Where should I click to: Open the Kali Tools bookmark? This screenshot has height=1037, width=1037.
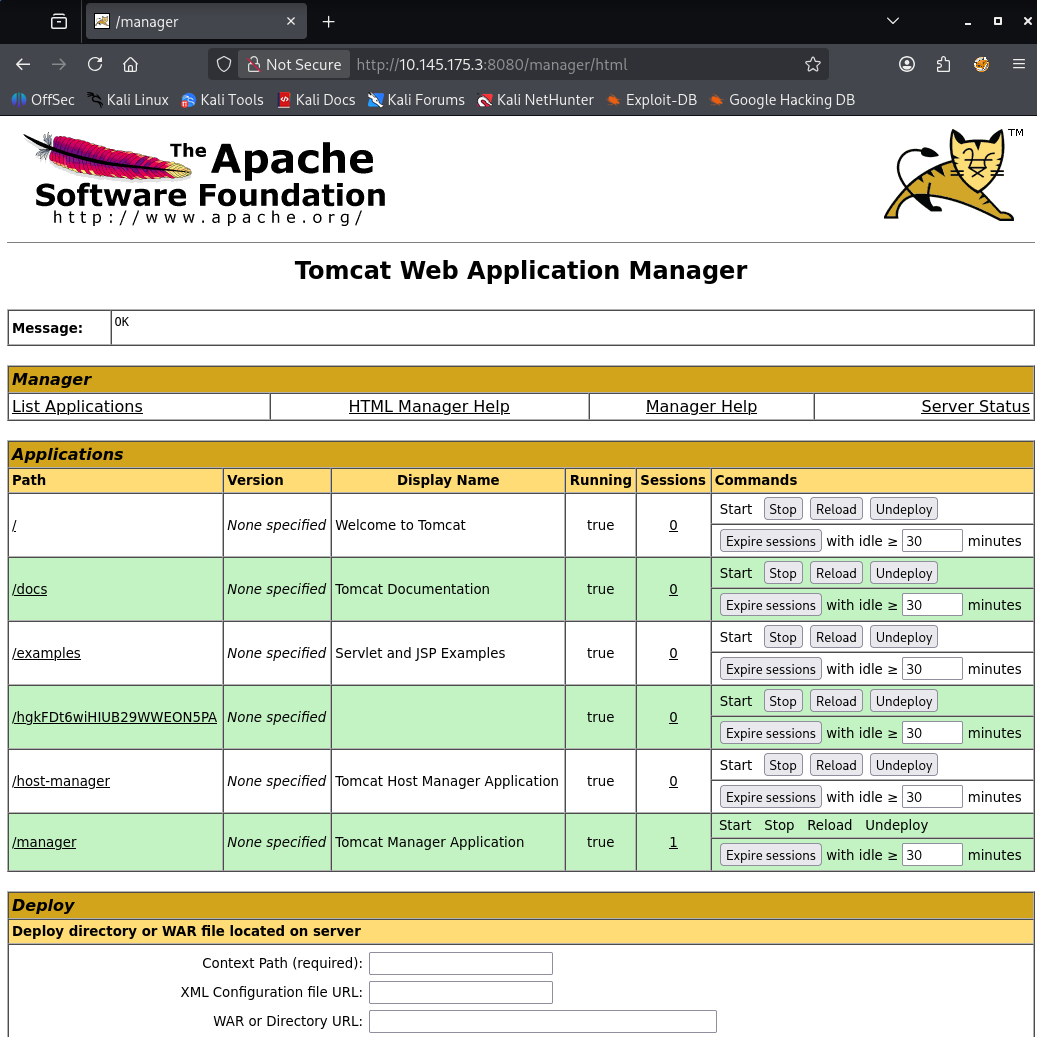pos(222,100)
